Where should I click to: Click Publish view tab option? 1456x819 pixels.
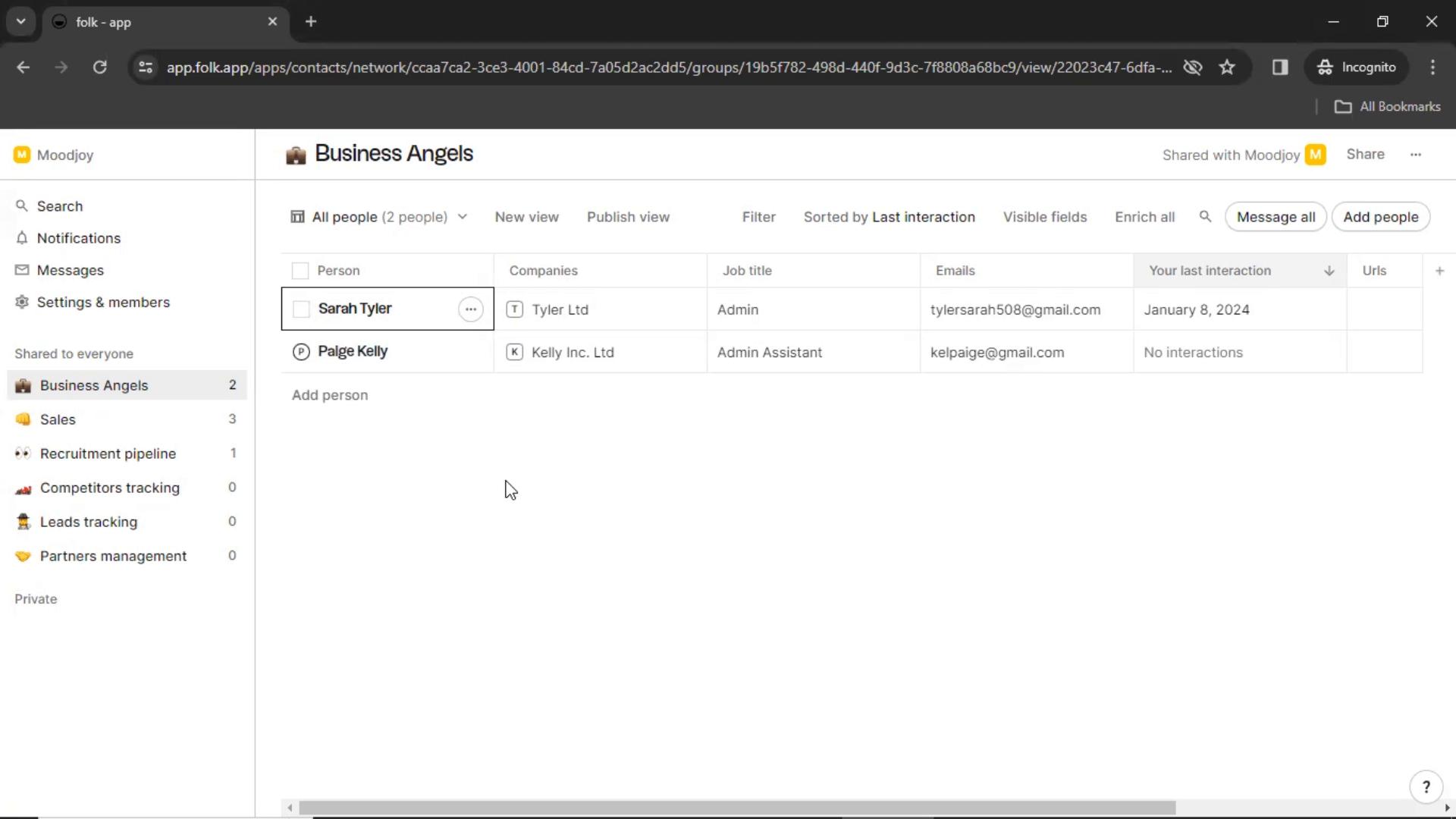[628, 216]
